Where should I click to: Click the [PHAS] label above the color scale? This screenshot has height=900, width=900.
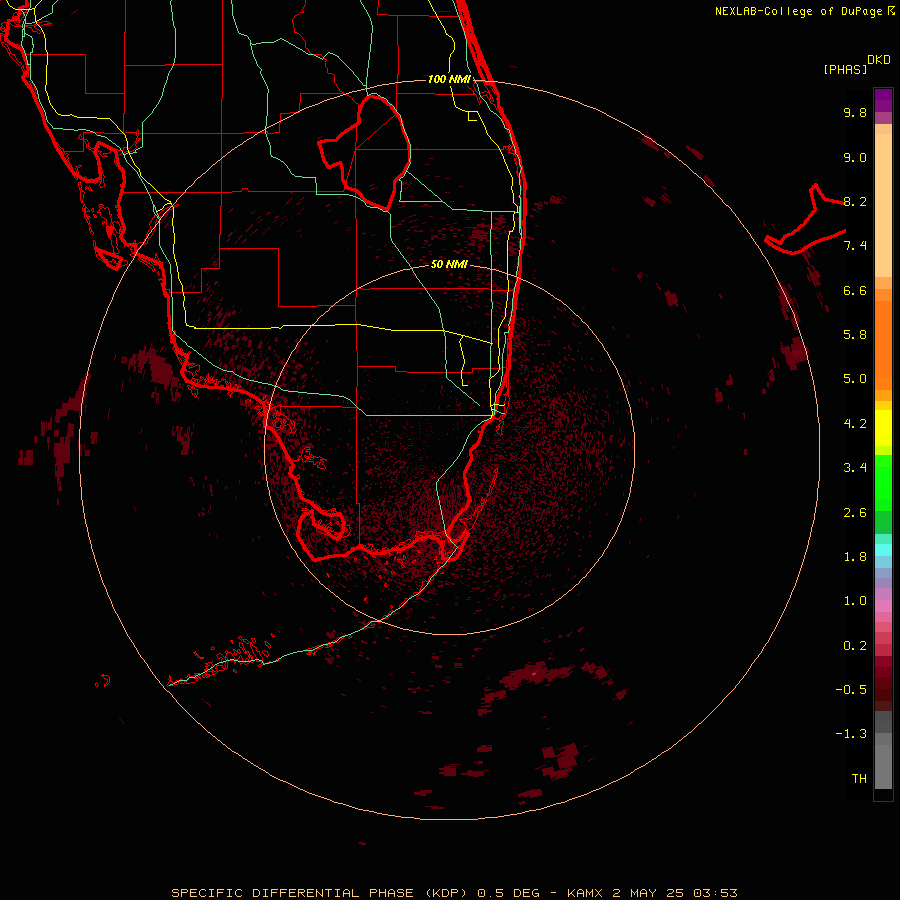(845, 70)
